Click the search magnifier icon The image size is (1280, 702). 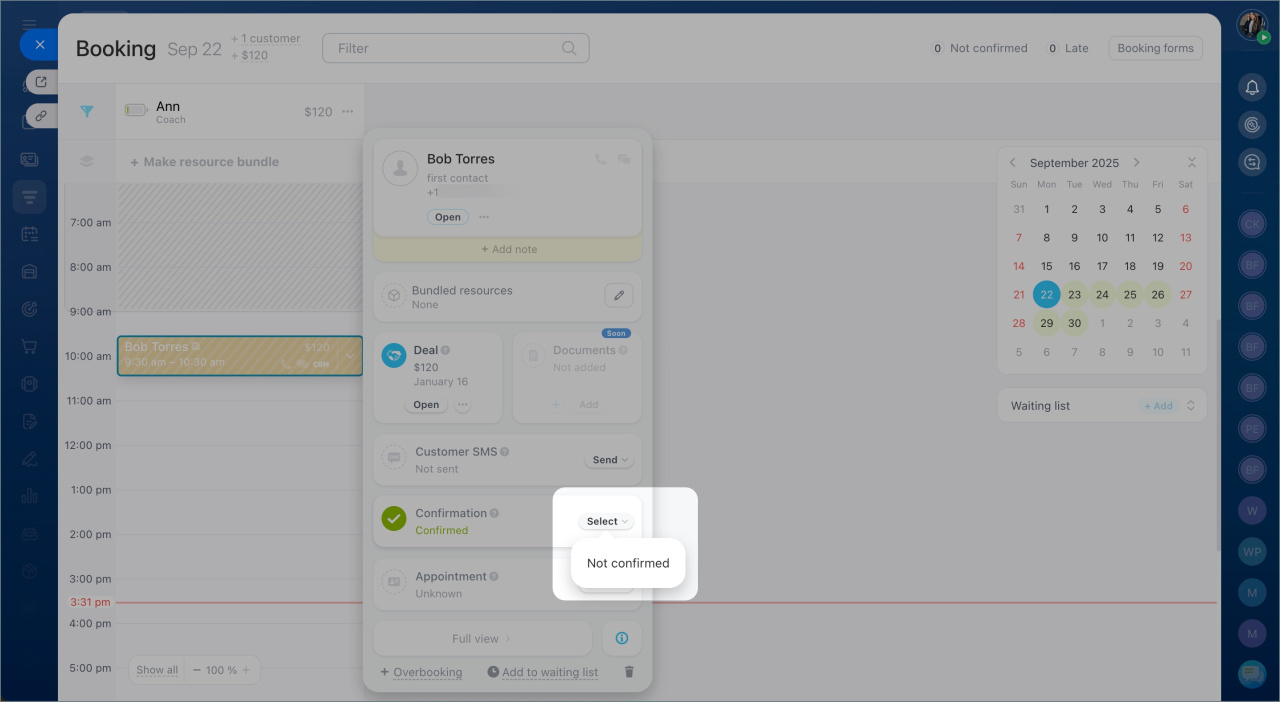569,48
